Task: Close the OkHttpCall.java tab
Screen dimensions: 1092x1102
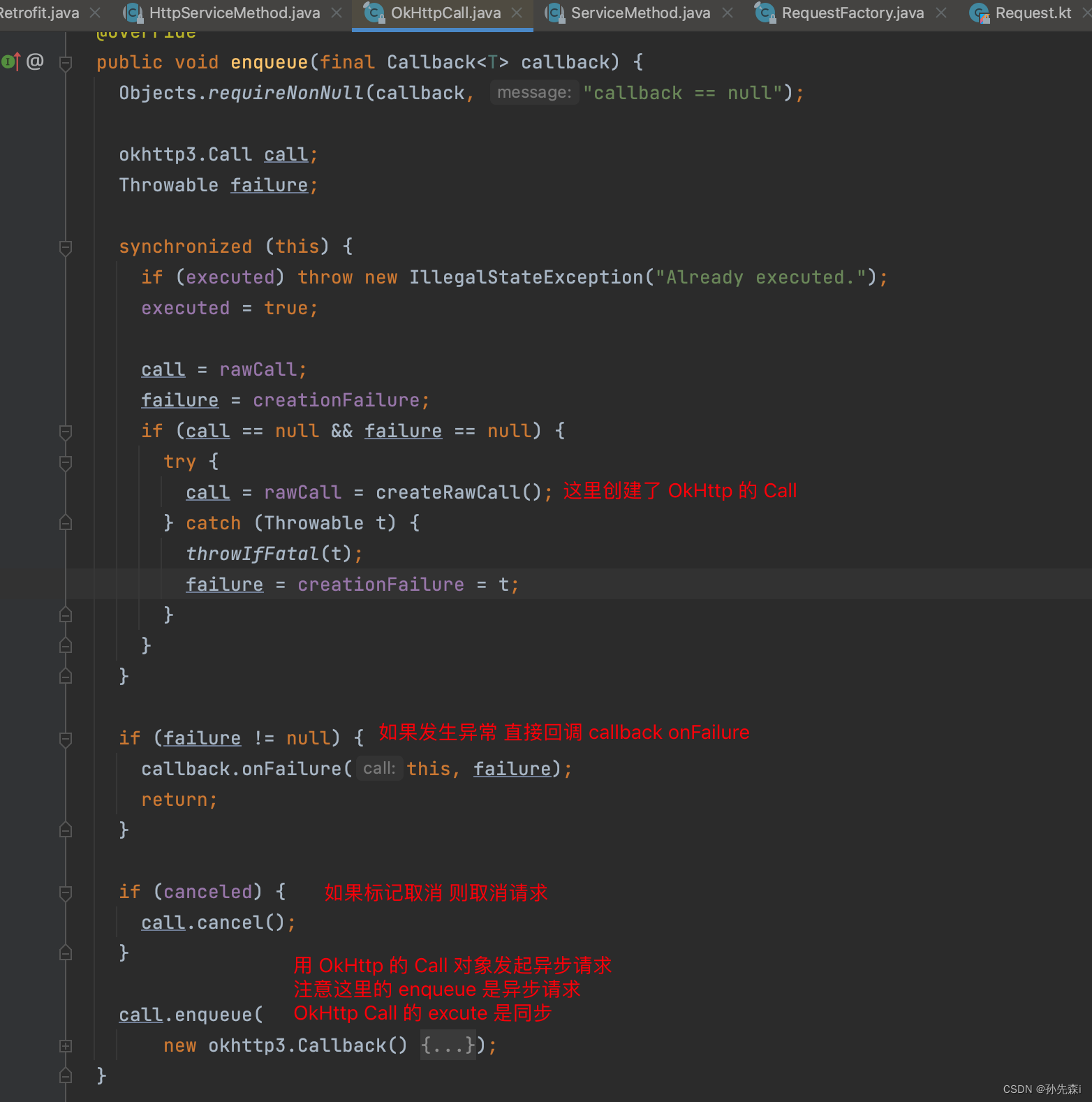Action: [517, 13]
